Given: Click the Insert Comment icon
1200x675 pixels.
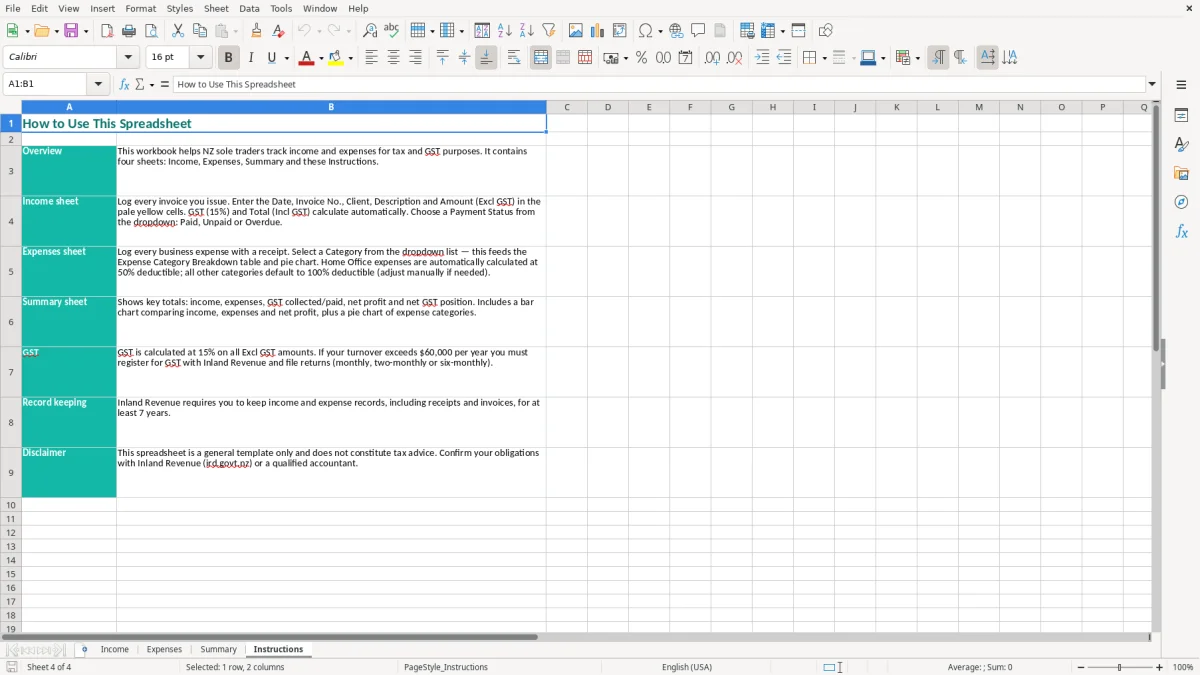Looking at the screenshot, I should [698, 31].
